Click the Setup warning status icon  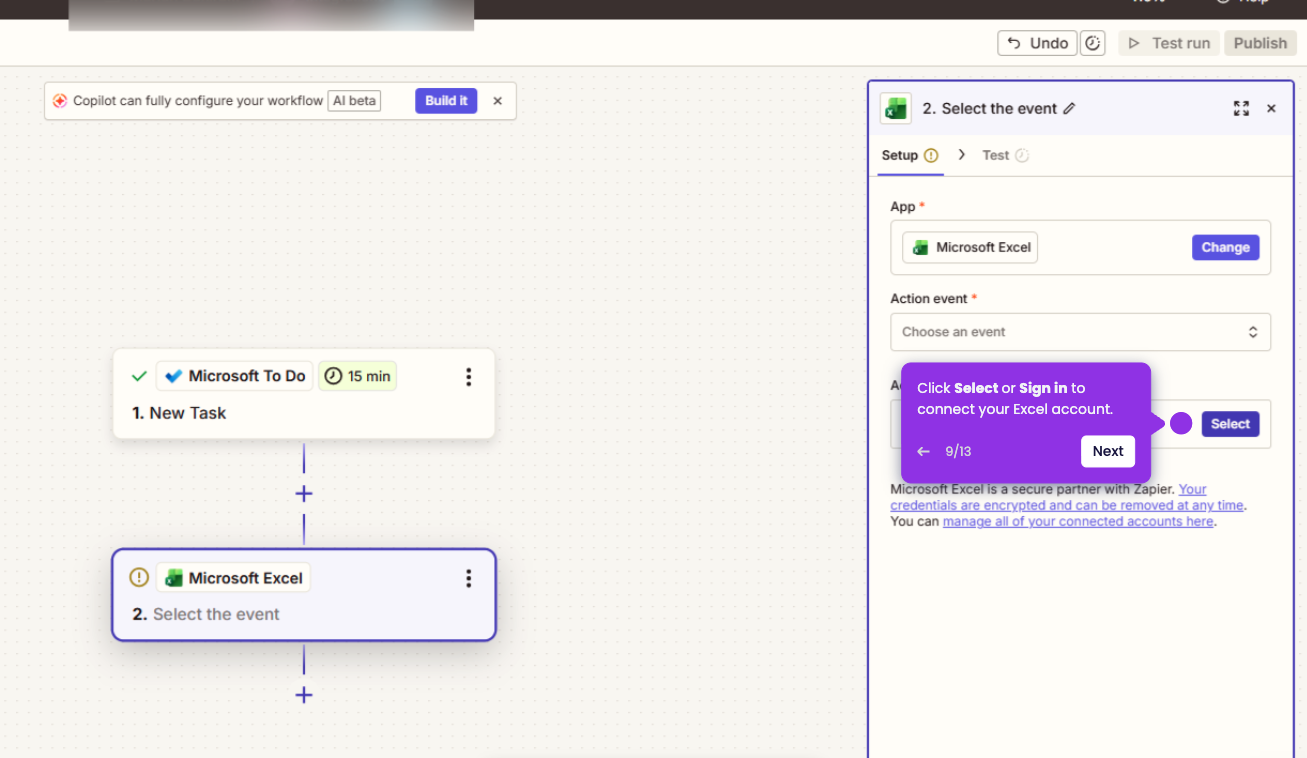pos(931,155)
